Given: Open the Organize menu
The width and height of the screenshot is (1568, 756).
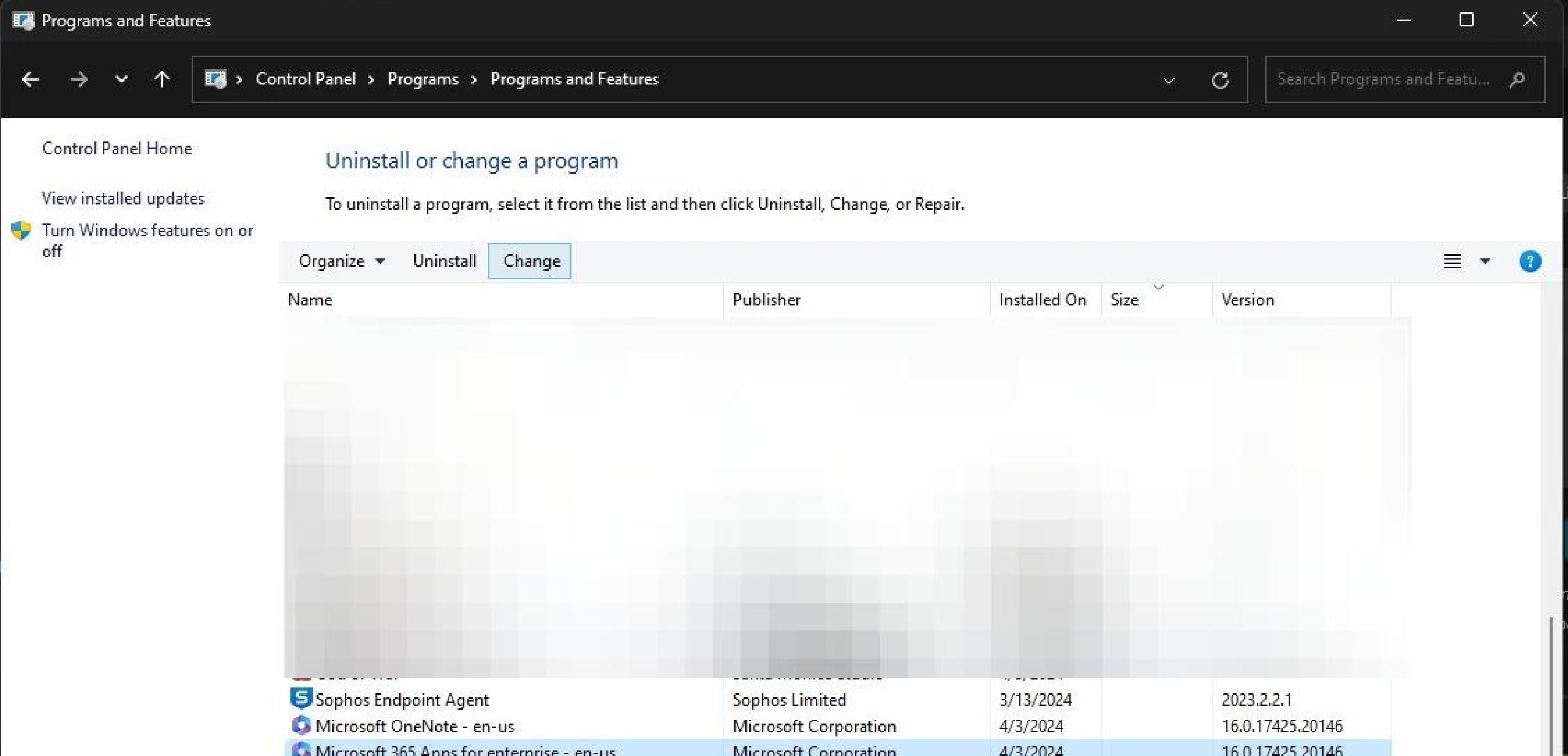Looking at the screenshot, I should (x=342, y=261).
